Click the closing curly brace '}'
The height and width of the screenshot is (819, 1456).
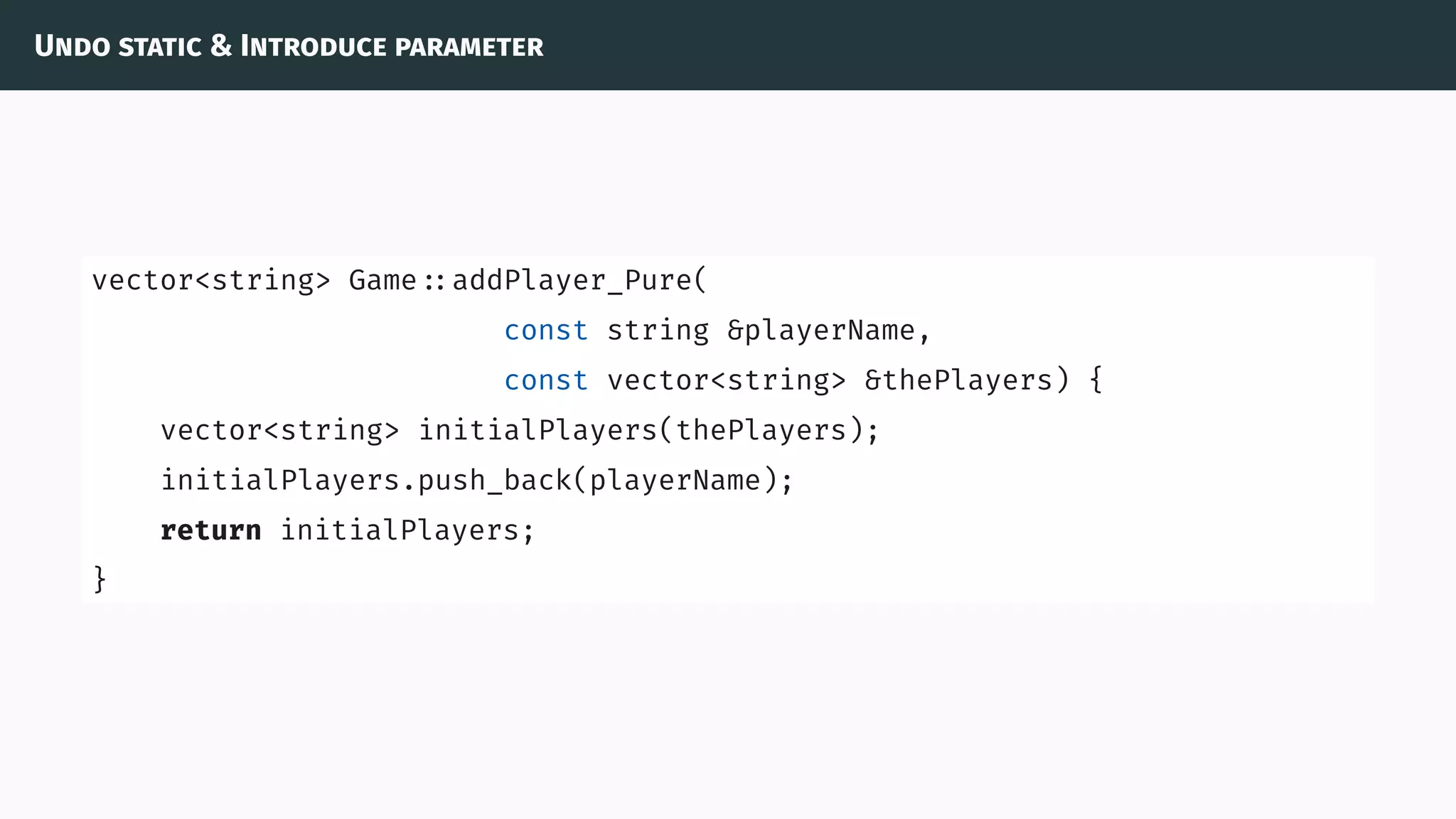[100, 579]
